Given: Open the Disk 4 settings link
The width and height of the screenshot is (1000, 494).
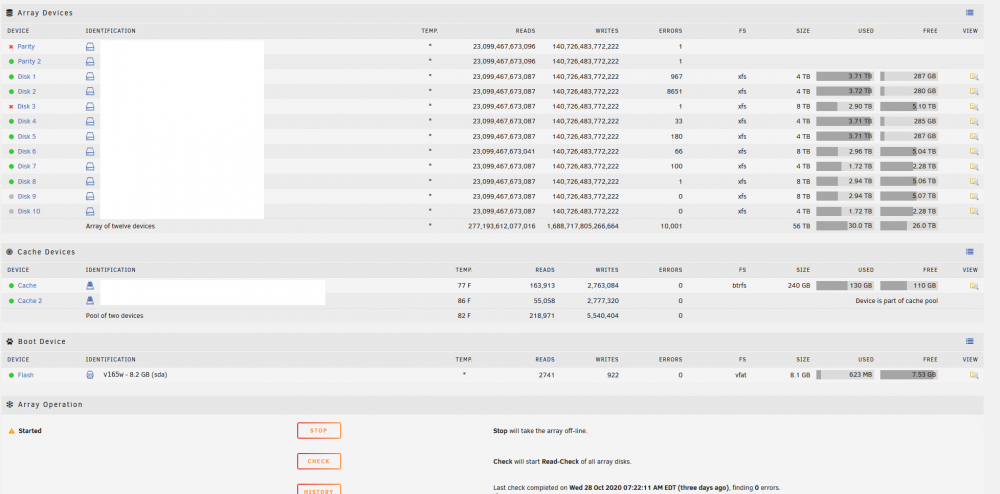Looking at the screenshot, I should pos(27,122).
